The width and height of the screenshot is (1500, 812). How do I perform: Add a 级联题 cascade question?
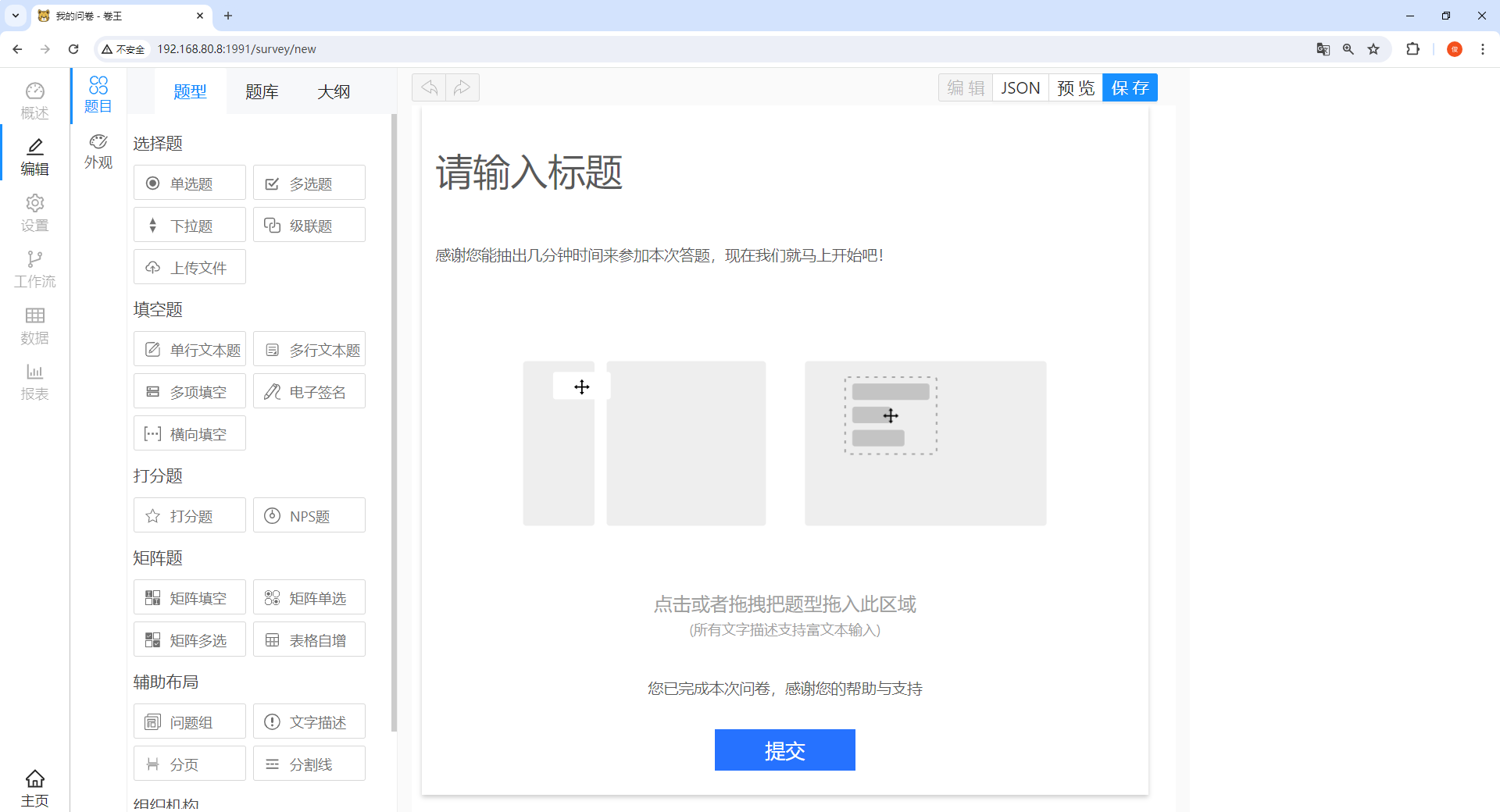[309, 225]
